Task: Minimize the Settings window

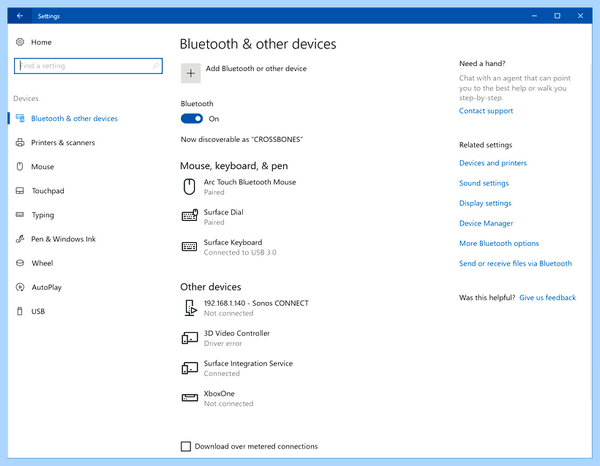Action: pos(534,16)
